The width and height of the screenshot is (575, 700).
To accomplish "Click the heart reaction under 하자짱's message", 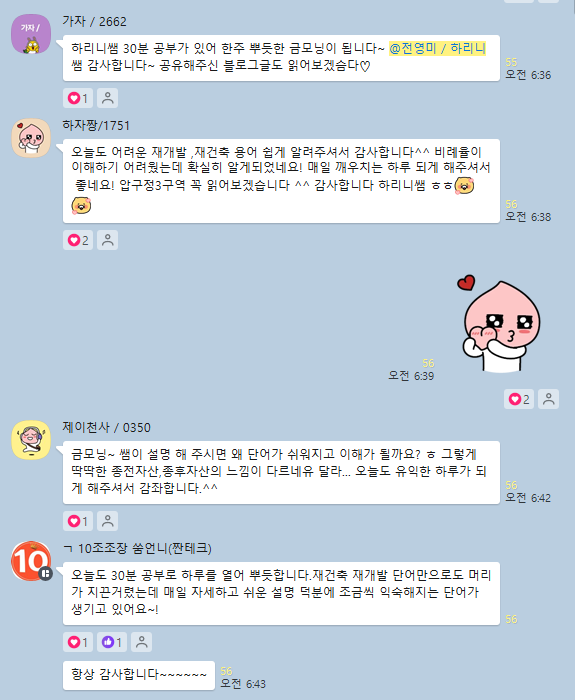I will click(x=78, y=240).
